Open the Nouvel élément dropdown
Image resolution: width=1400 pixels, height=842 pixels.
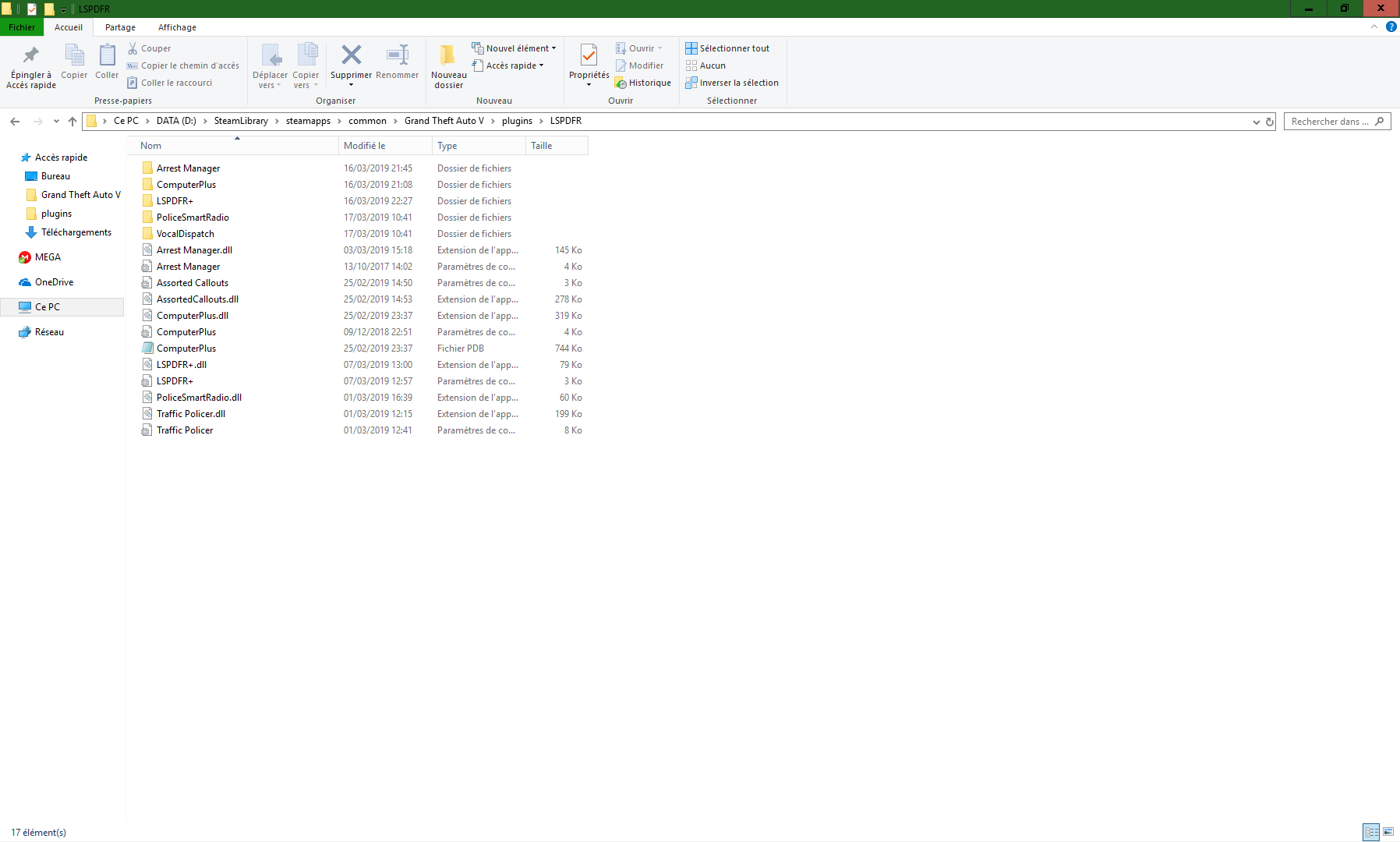coord(514,48)
